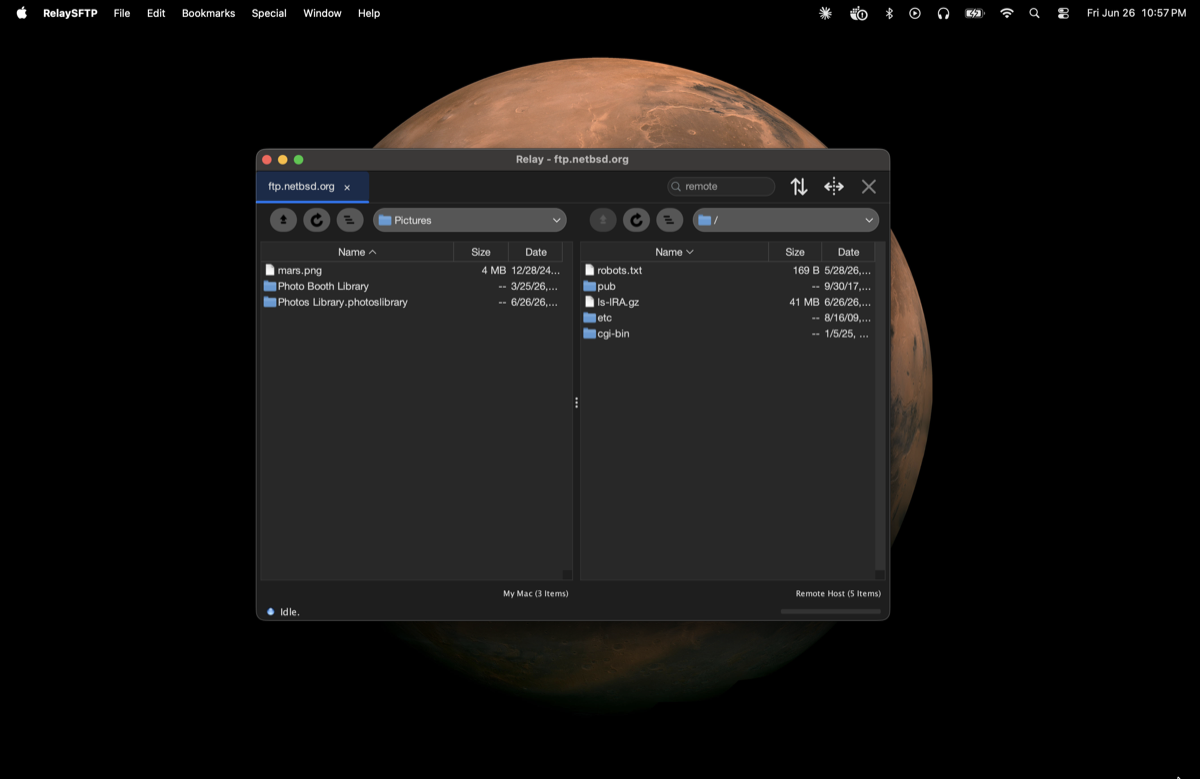The height and width of the screenshot is (779, 1200).
Task: Open Control Center in menu bar
Action: pos(1063,13)
